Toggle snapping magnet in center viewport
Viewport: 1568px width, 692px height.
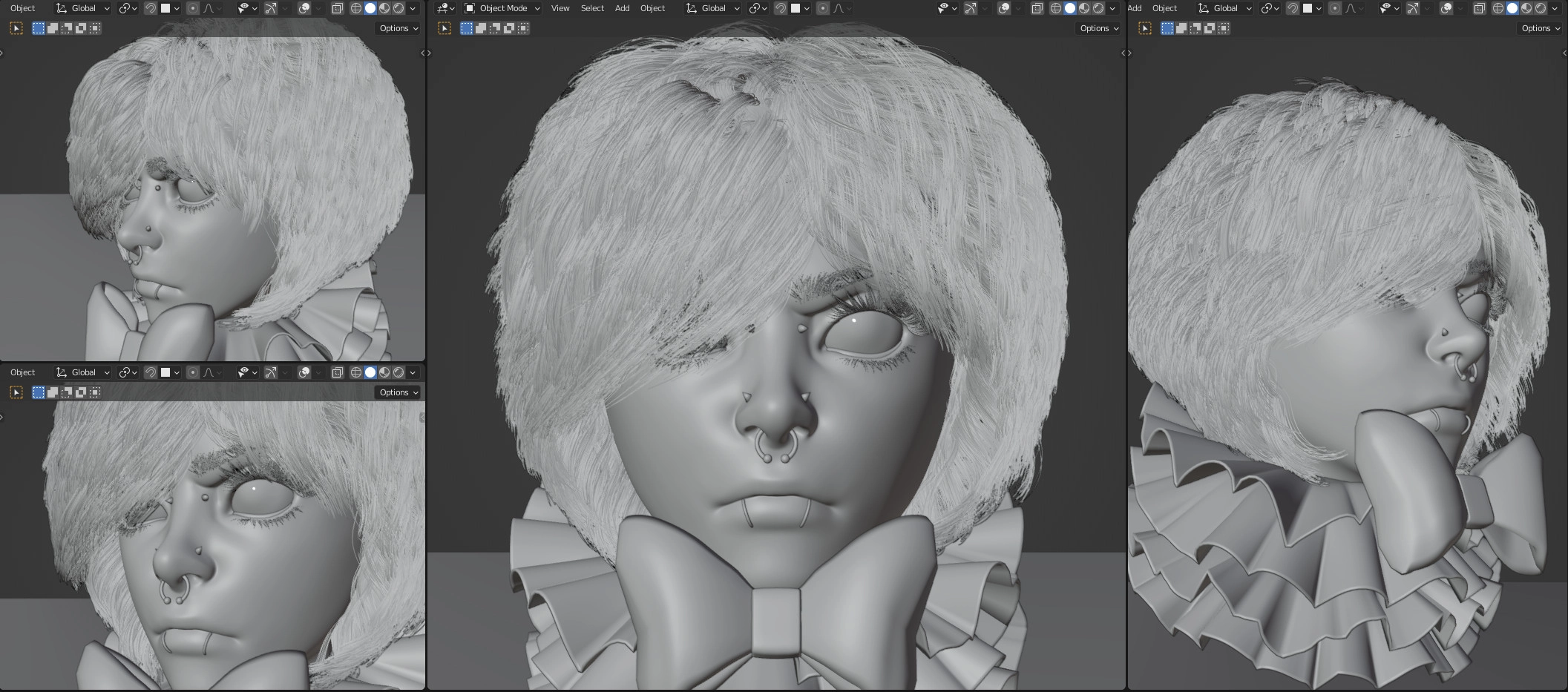pos(780,8)
